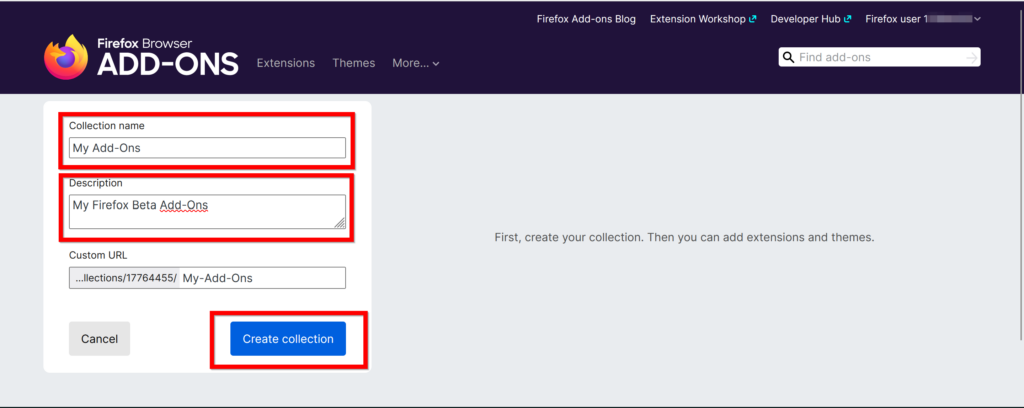Click the ADD-ONS wordmark in header
This screenshot has width=1024, height=408.
pyautogui.click(x=167, y=65)
